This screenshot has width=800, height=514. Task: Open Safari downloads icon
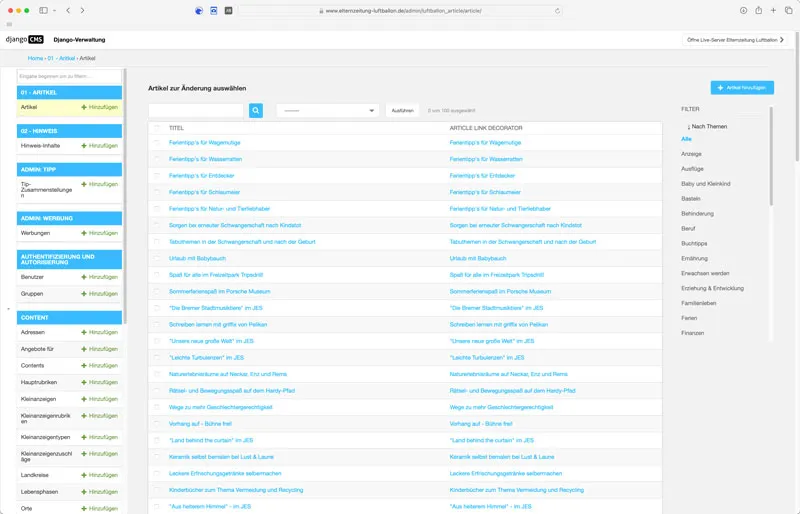coord(743,10)
